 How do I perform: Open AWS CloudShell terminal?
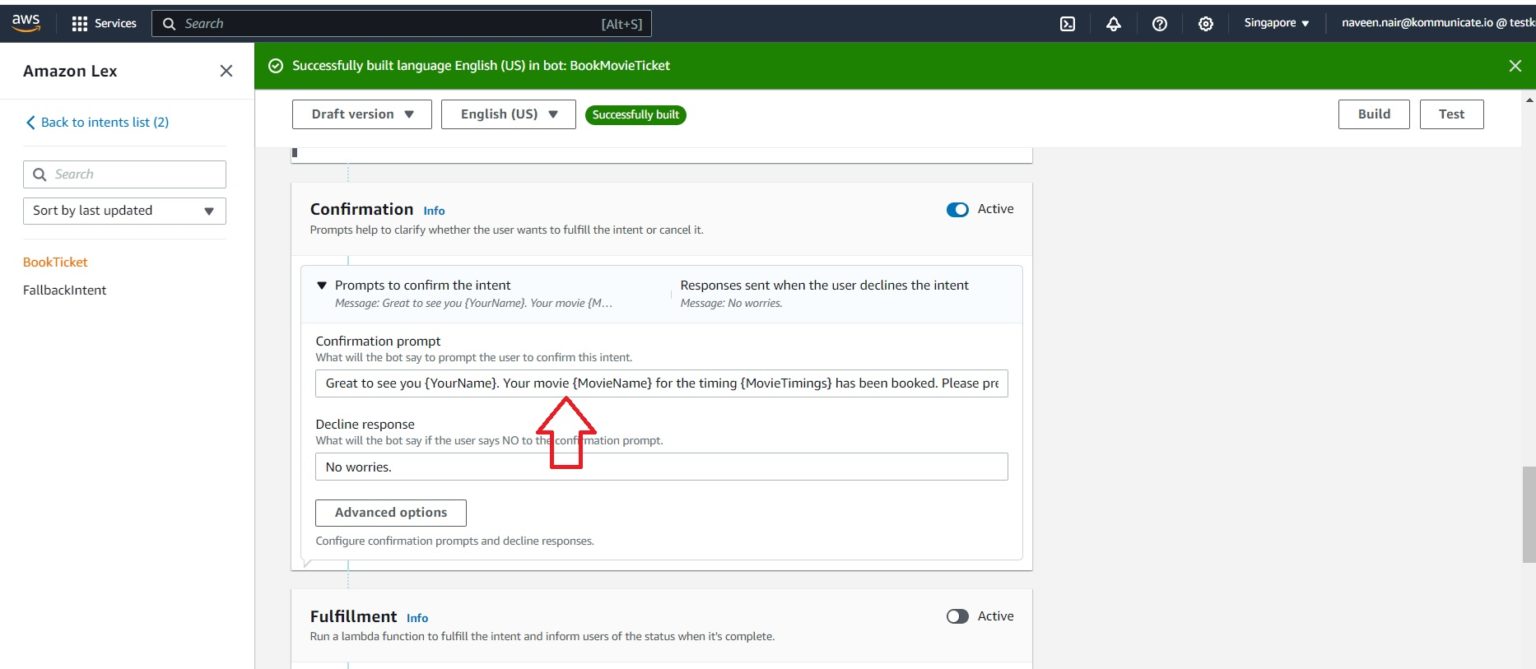coord(1067,22)
